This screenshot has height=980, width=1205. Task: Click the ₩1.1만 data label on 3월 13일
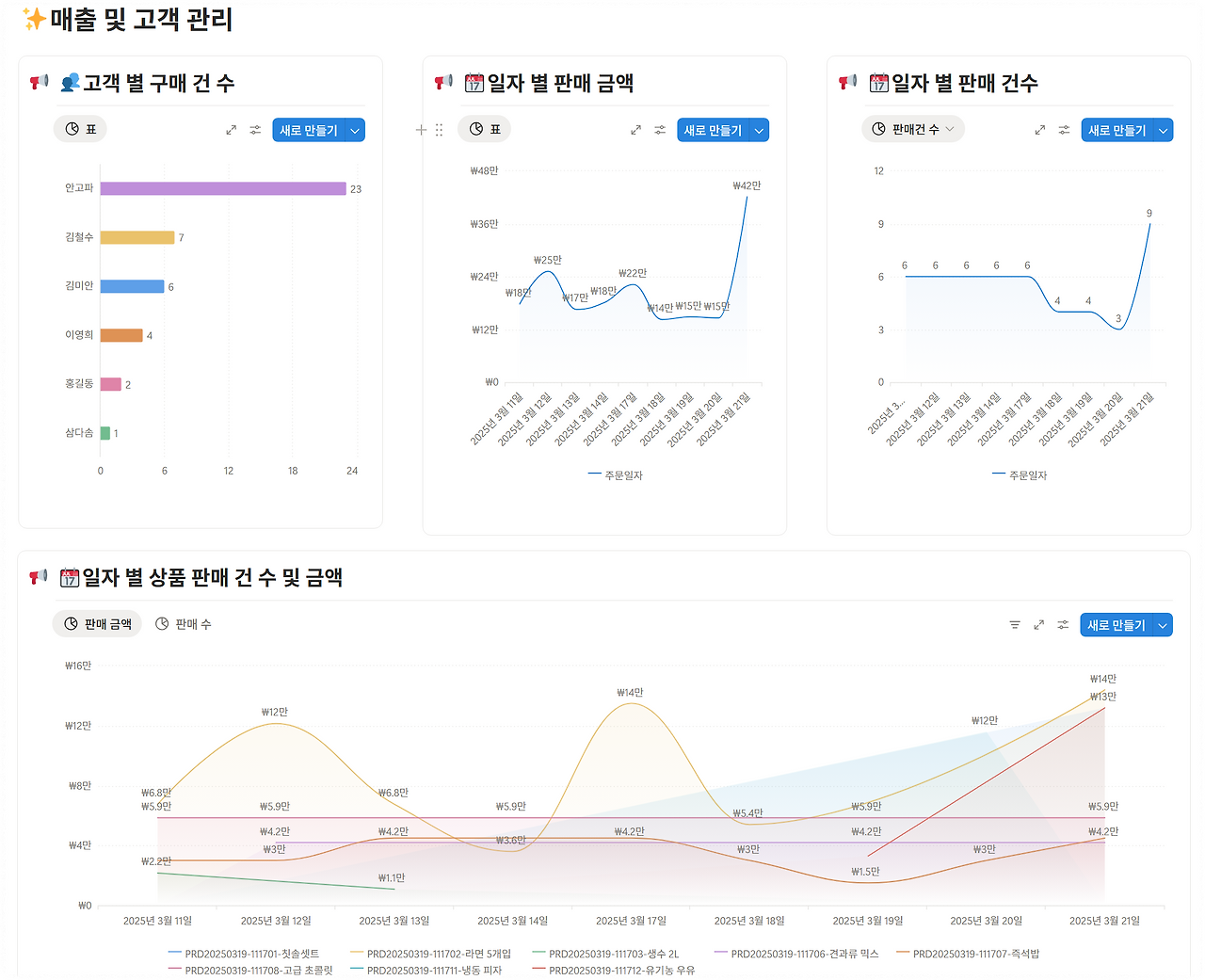tap(392, 878)
